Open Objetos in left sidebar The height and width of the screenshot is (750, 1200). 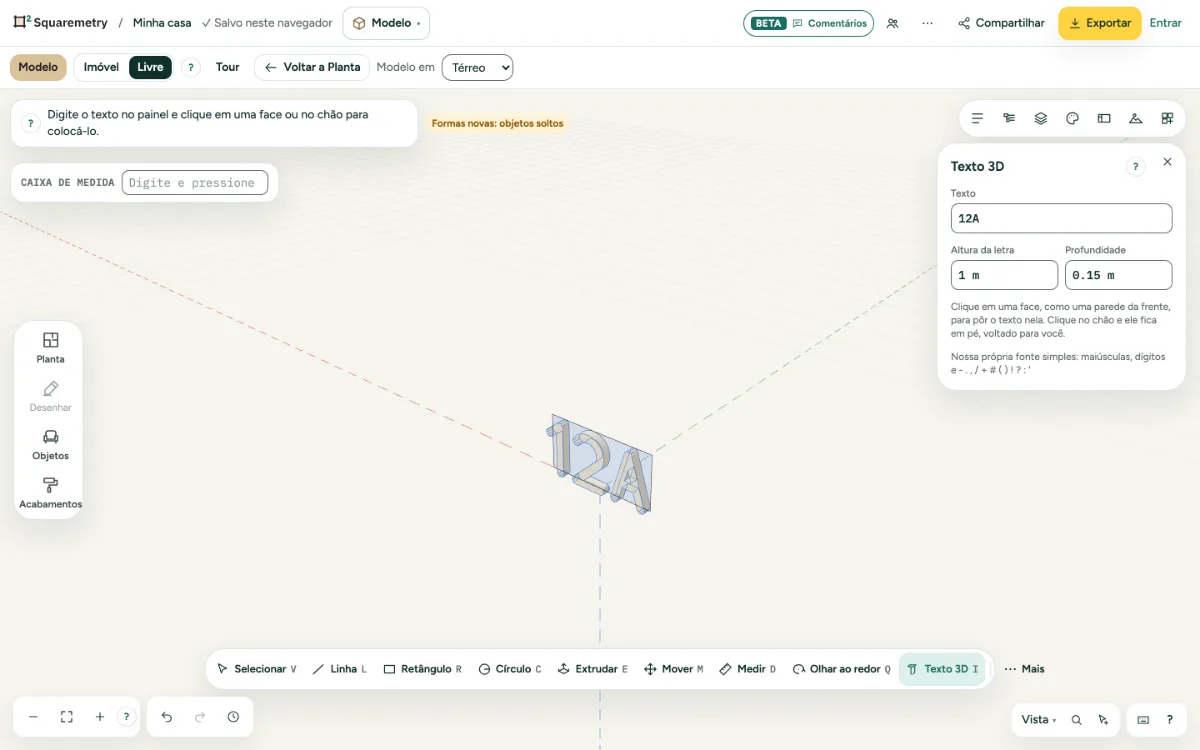point(50,444)
